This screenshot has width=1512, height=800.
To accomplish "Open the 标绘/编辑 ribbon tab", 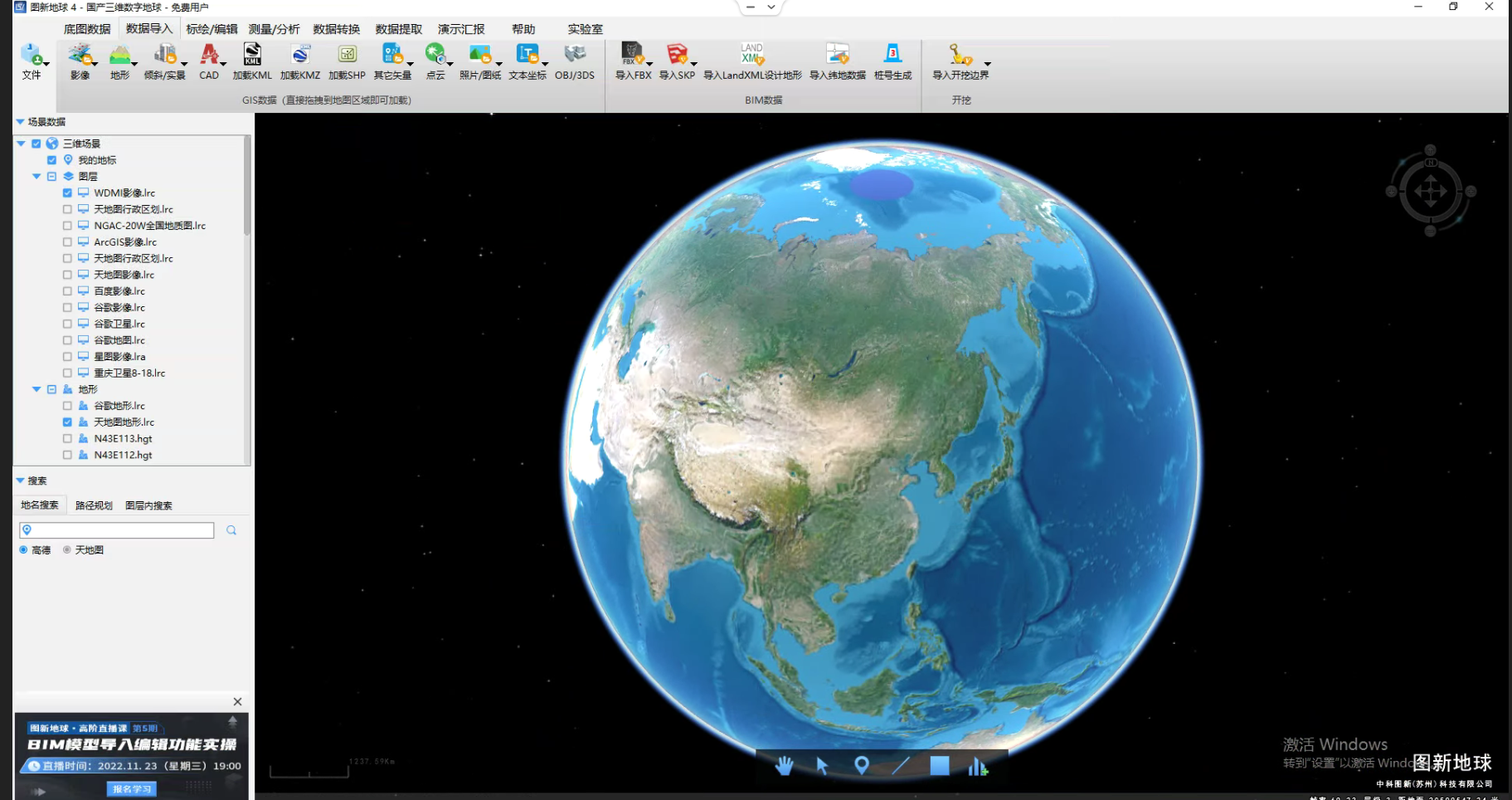I will click(211, 29).
